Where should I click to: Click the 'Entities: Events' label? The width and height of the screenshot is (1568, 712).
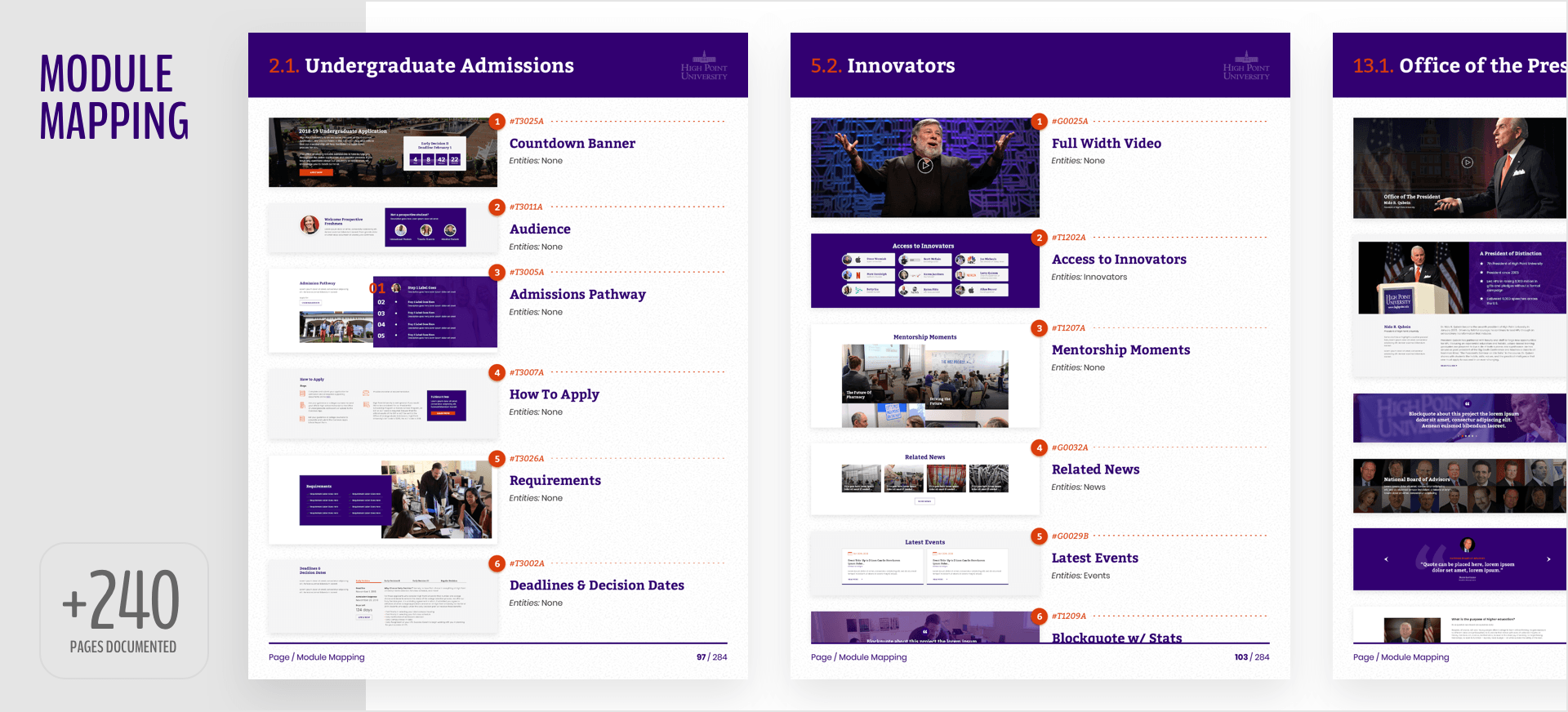(1080, 576)
